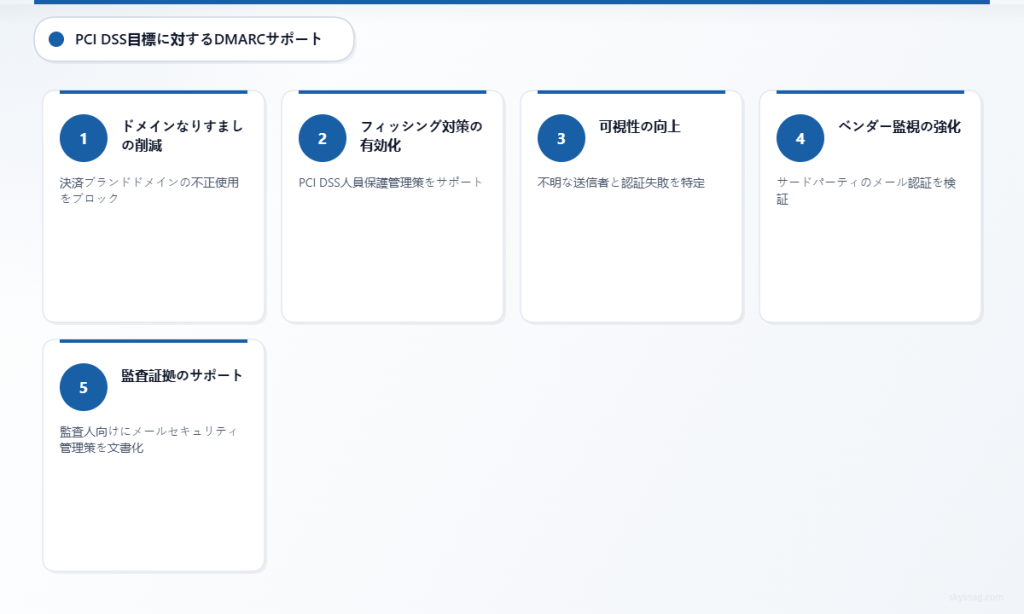Screen dimensions: 1024x614
Task: Select the header 'PCI DSS目標に対するDMARCサポート'
Action: pos(199,39)
